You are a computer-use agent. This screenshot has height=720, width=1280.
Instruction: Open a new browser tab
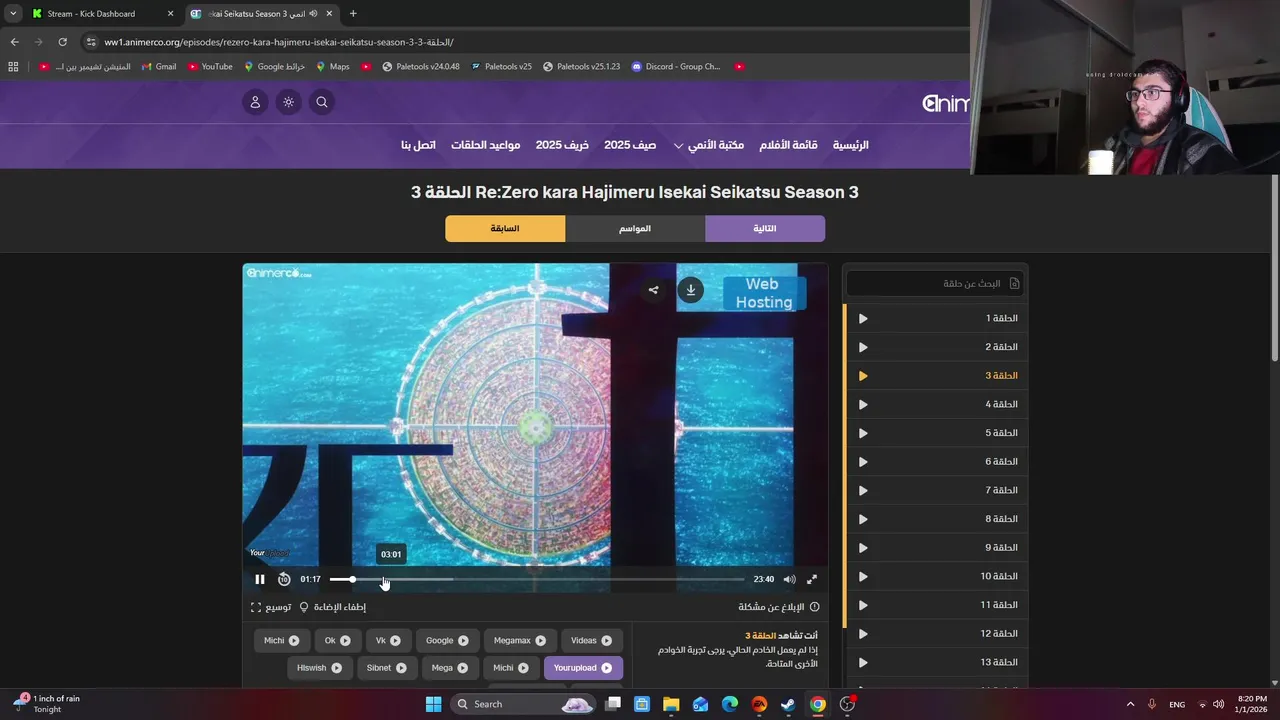point(353,14)
